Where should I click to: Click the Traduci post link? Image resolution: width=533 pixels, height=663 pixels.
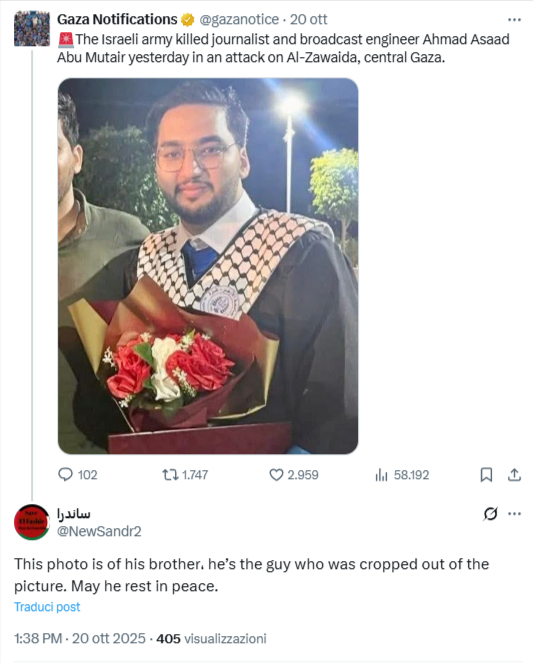pyautogui.click(x=47, y=607)
